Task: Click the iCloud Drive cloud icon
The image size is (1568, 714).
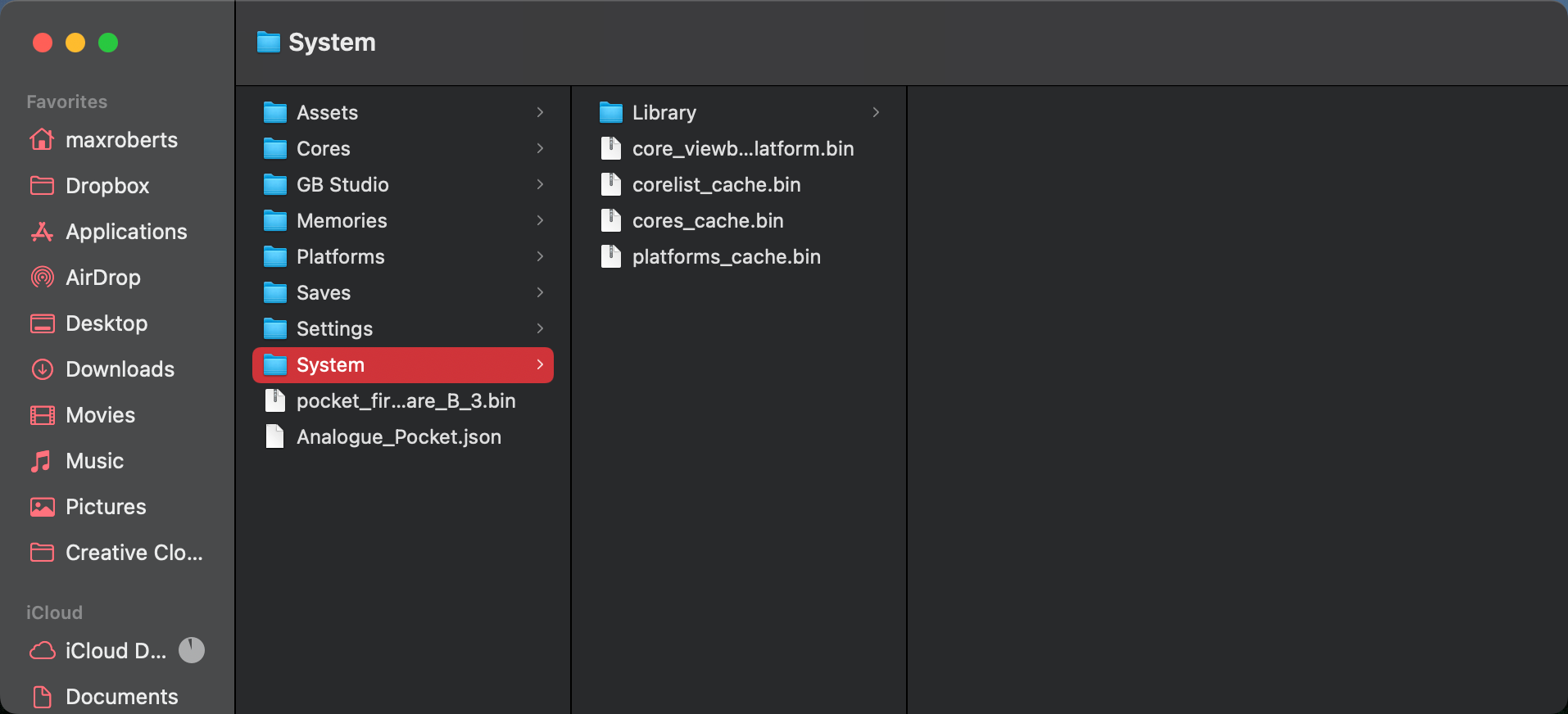Action: (42, 651)
